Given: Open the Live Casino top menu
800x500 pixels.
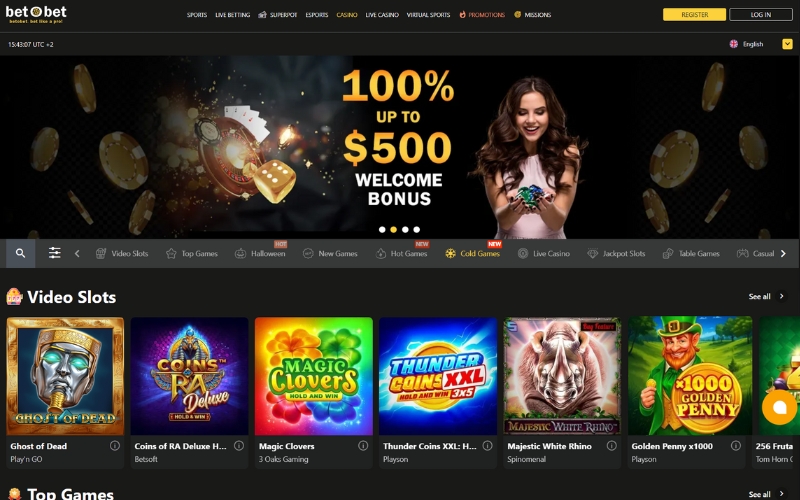Looking at the screenshot, I should pyautogui.click(x=382, y=15).
